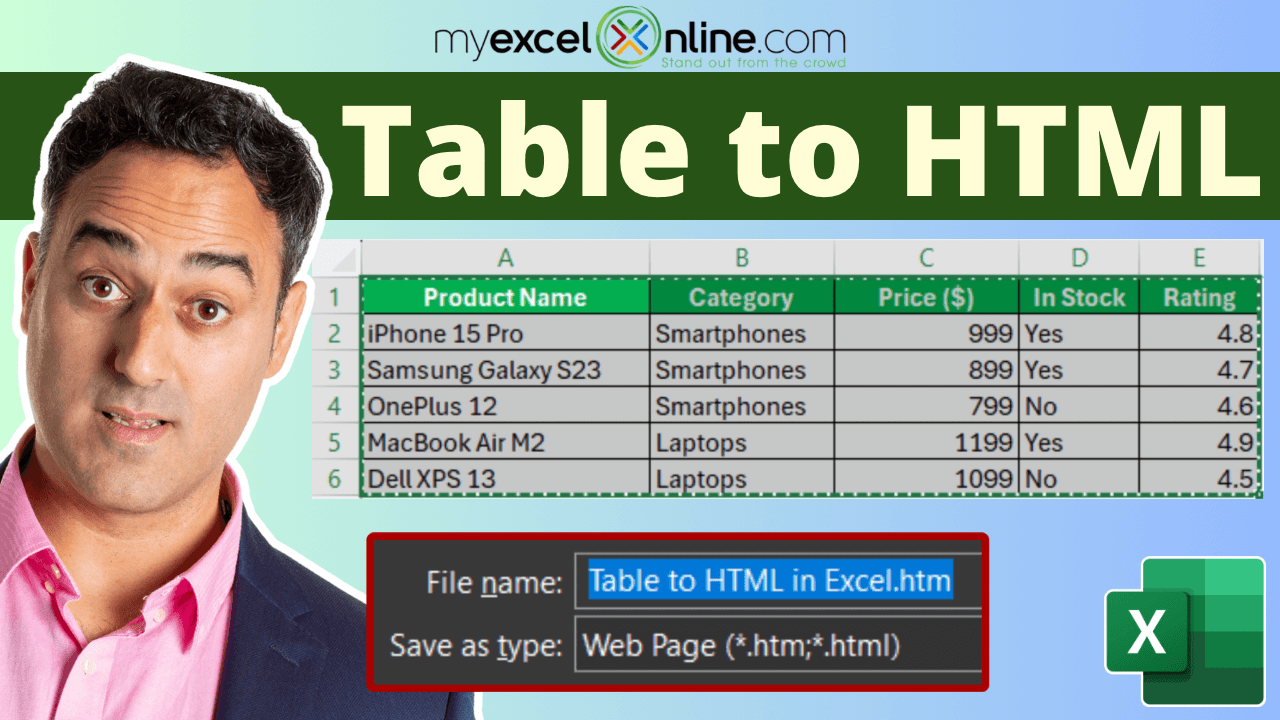This screenshot has width=1280, height=720.
Task: Select column E header
Action: point(1198,258)
